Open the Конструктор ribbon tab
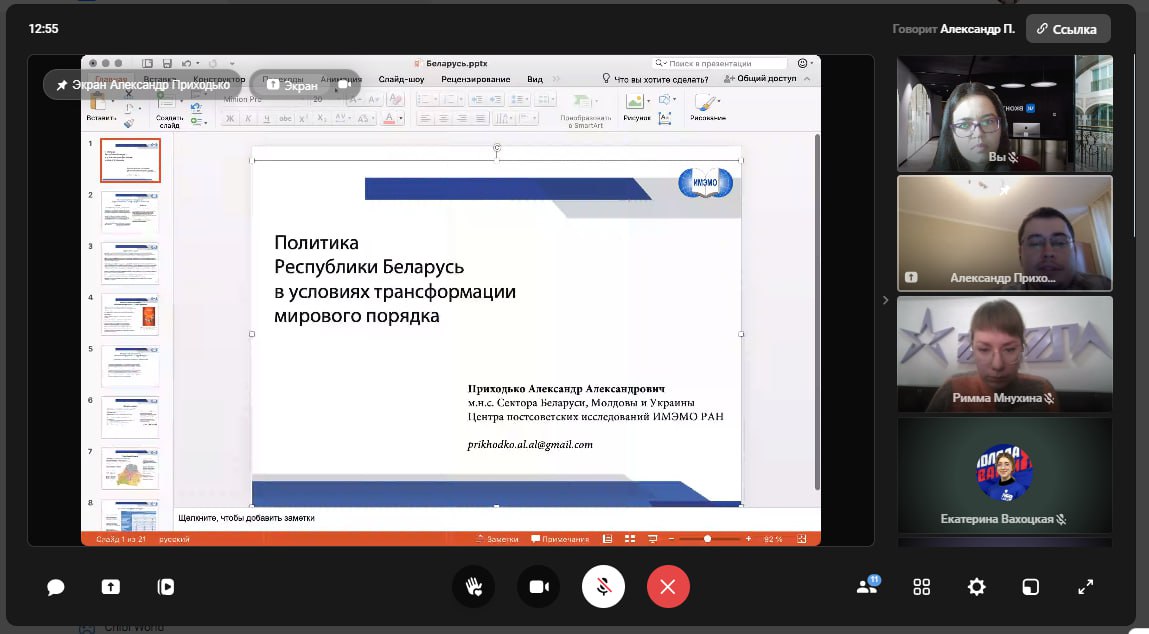This screenshot has height=634, width=1149. [x=219, y=79]
